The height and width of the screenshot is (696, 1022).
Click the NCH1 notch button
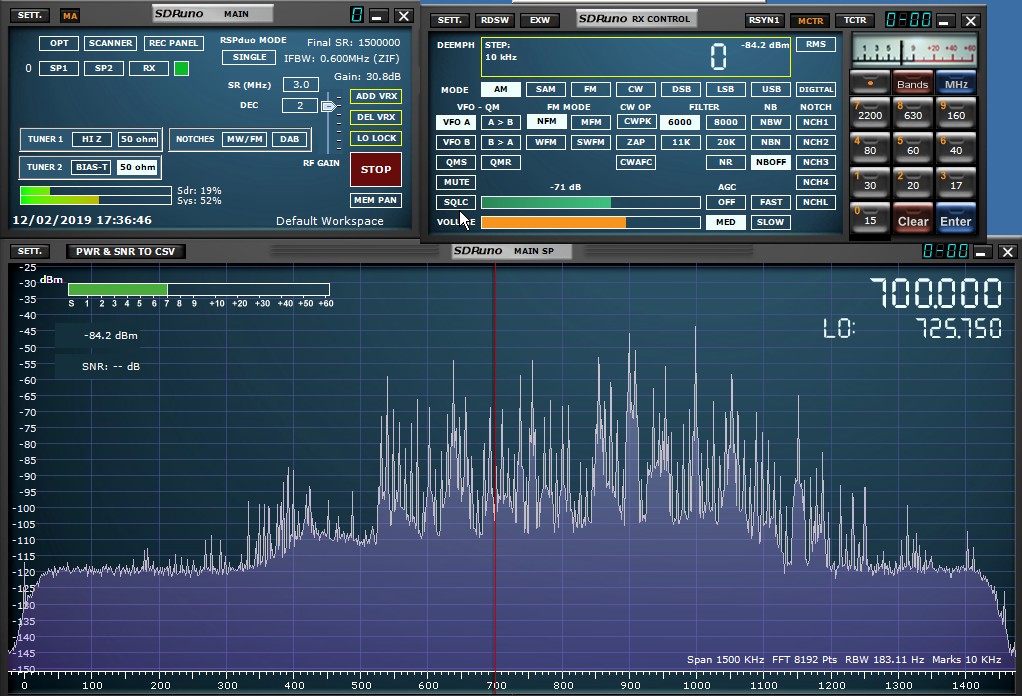click(816, 122)
